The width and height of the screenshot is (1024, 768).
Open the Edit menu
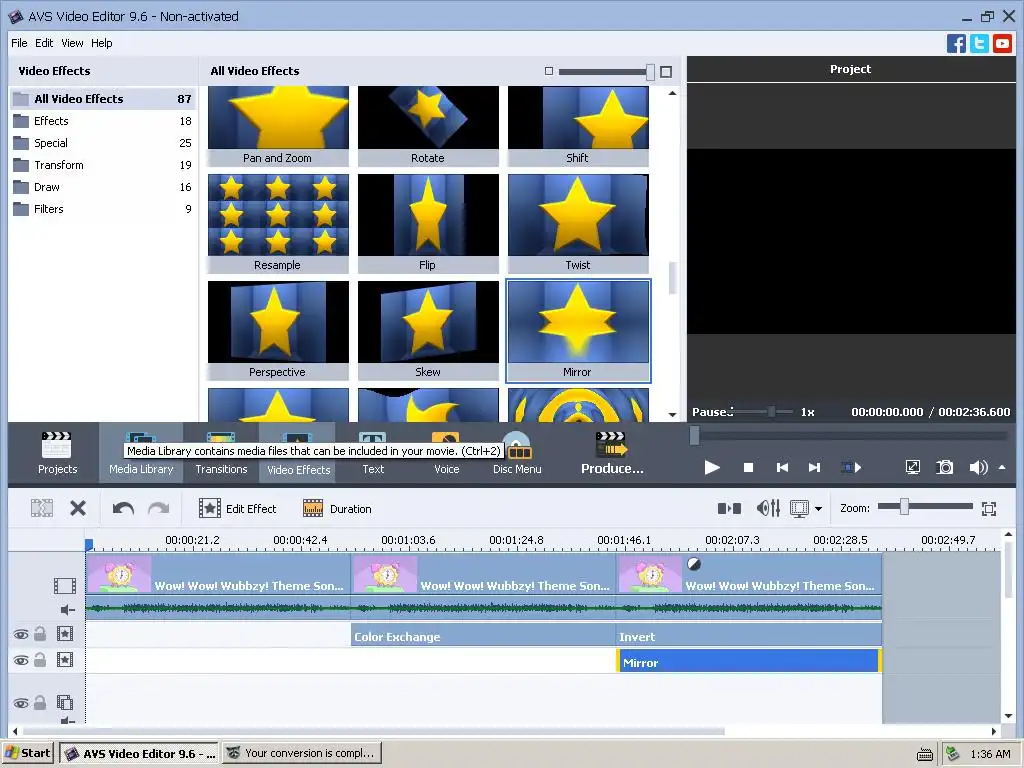point(44,43)
